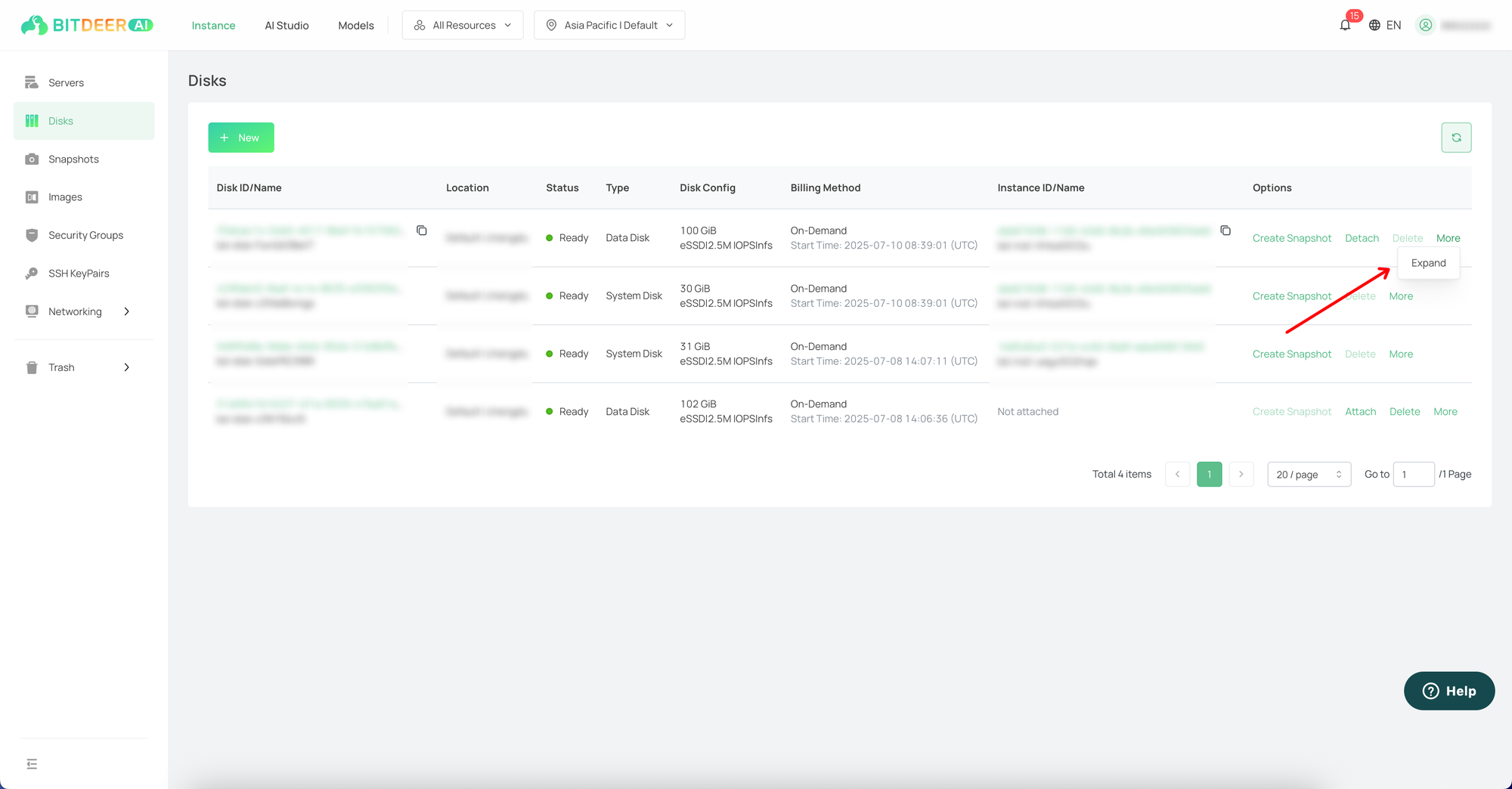Open More for the 31 GiB disk
The height and width of the screenshot is (789, 1512).
[1401, 354]
